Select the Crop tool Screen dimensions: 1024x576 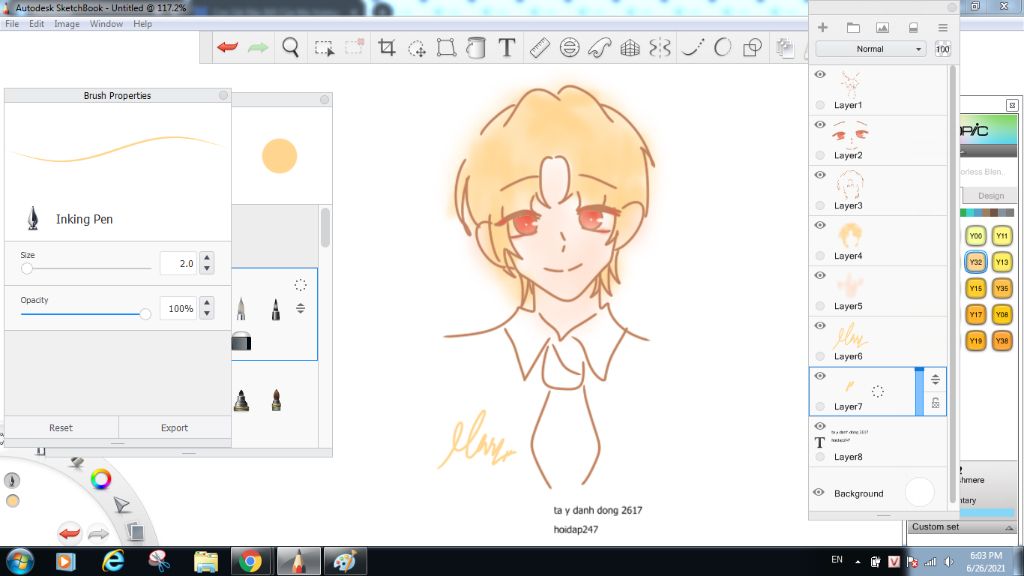pos(387,48)
